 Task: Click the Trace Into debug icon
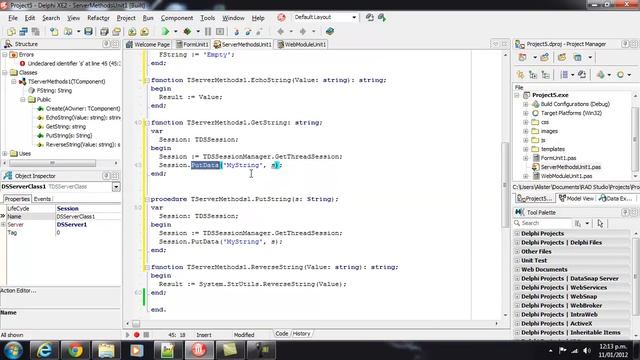point(237,31)
